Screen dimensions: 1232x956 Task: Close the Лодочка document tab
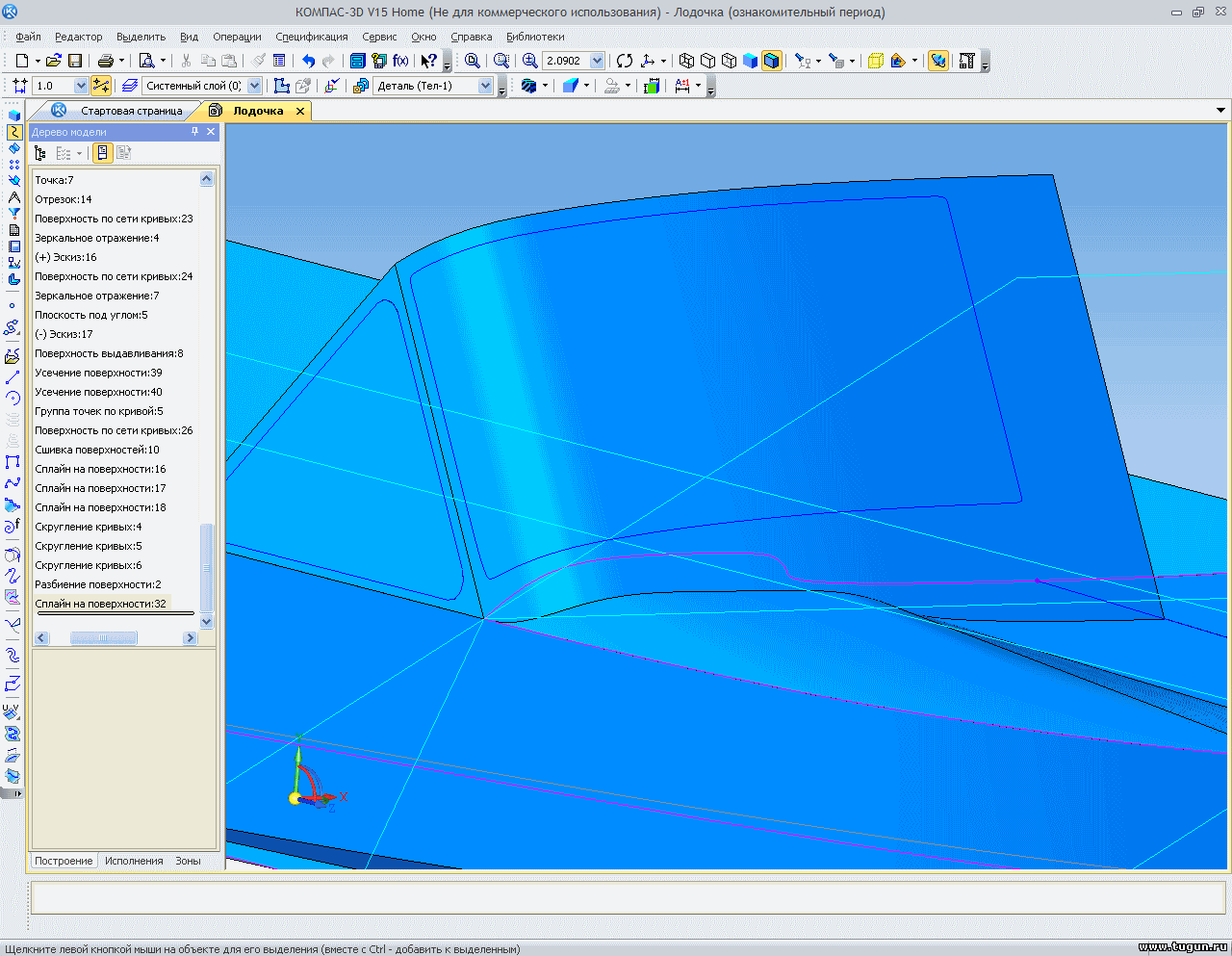point(300,112)
